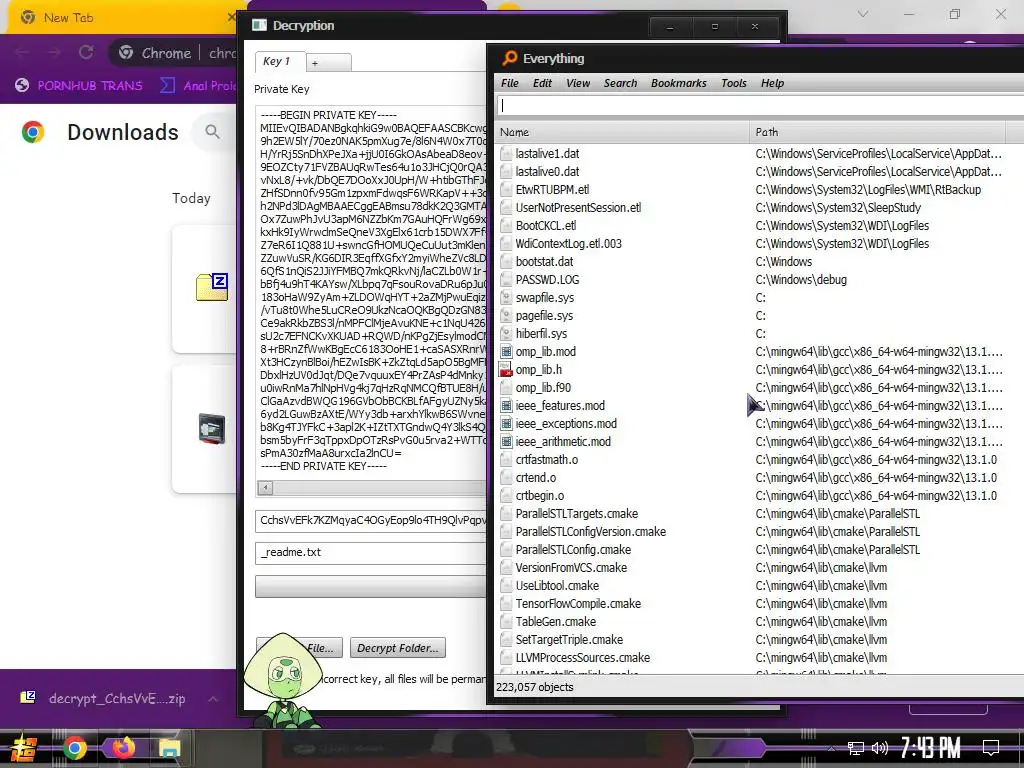Add a new key tab with plus button
Viewport: 1024px width, 768px height.
point(328,63)
